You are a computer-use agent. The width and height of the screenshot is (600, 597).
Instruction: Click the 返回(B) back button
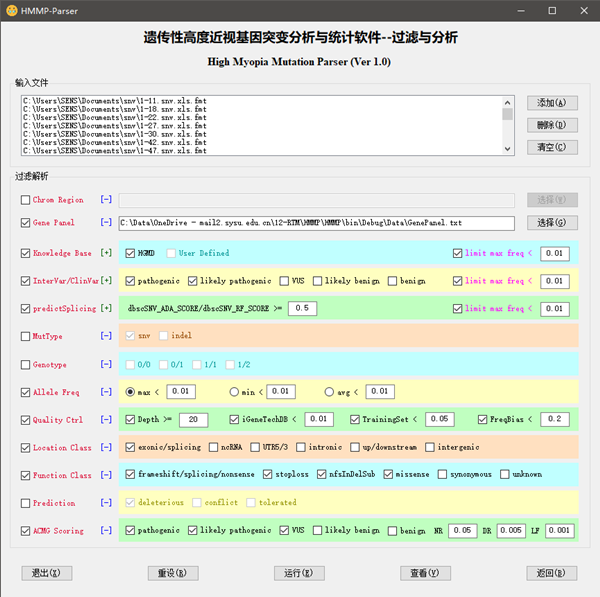coord(551,573)
